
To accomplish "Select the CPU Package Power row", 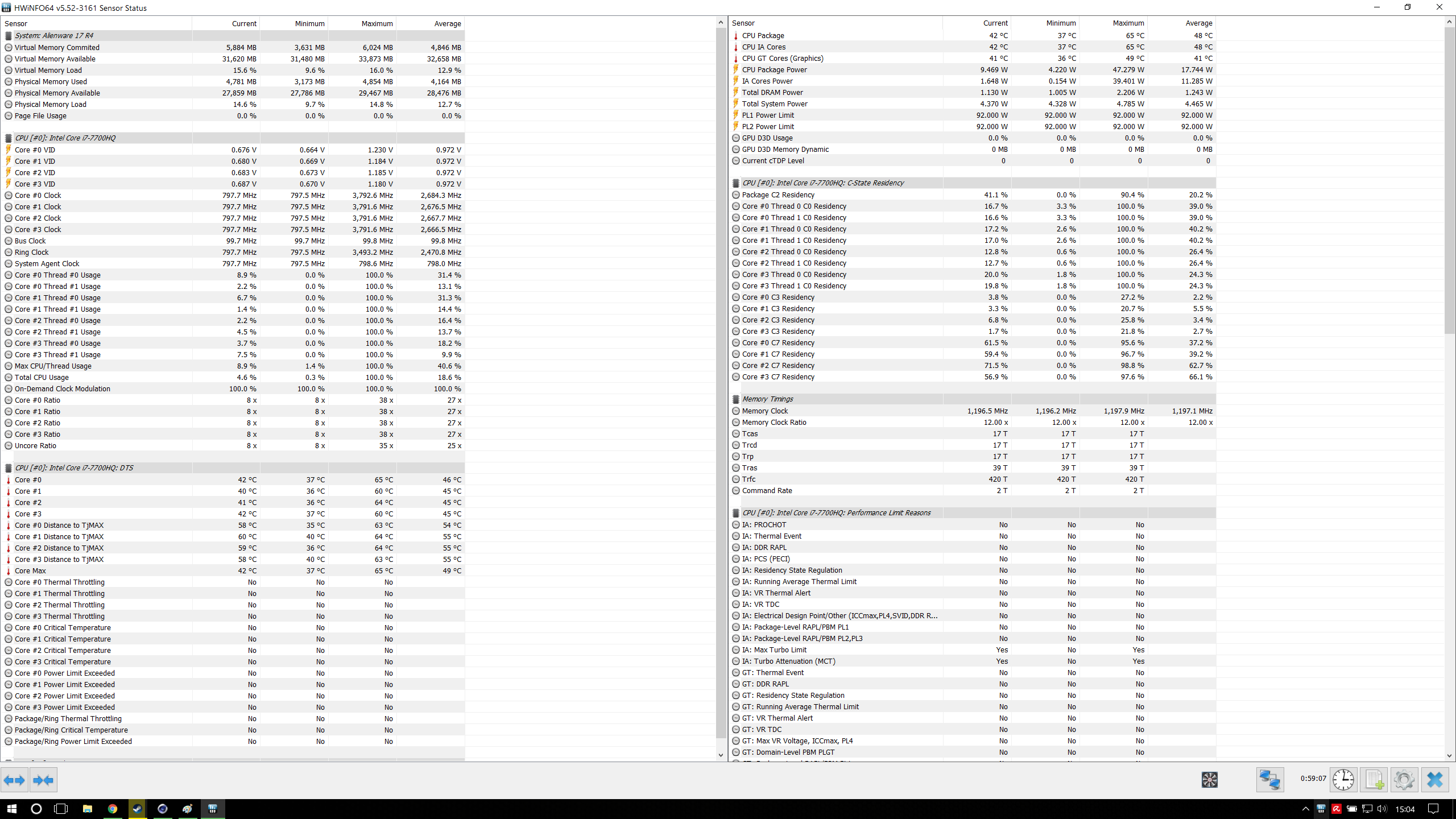I will [x=774, y=69].
